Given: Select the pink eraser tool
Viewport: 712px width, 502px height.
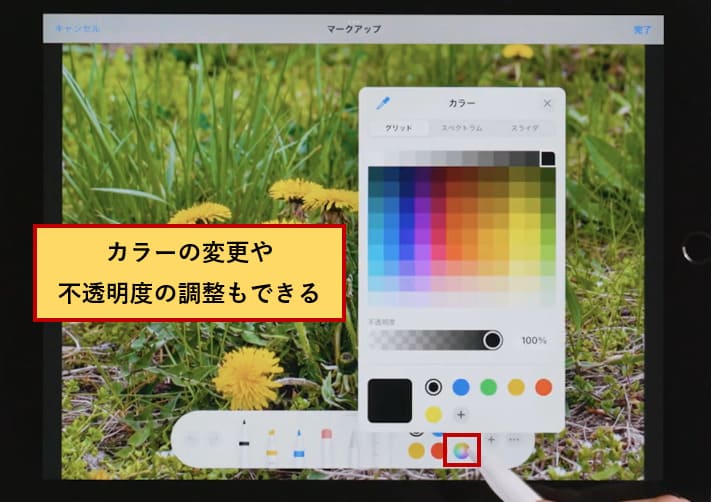Looking at the screenshot, I should click(x=326, y=447).
